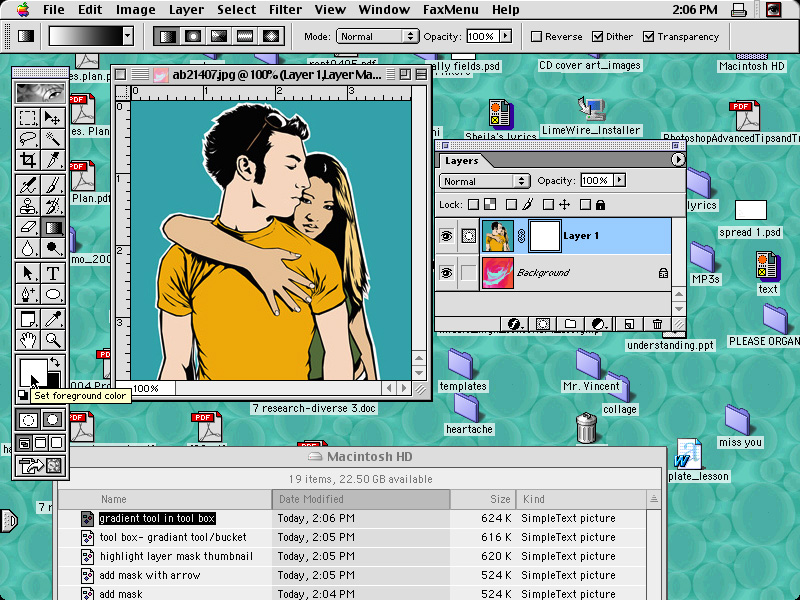Add a layer style in Layers panel
800x600 pixels.
pos(514,324)
